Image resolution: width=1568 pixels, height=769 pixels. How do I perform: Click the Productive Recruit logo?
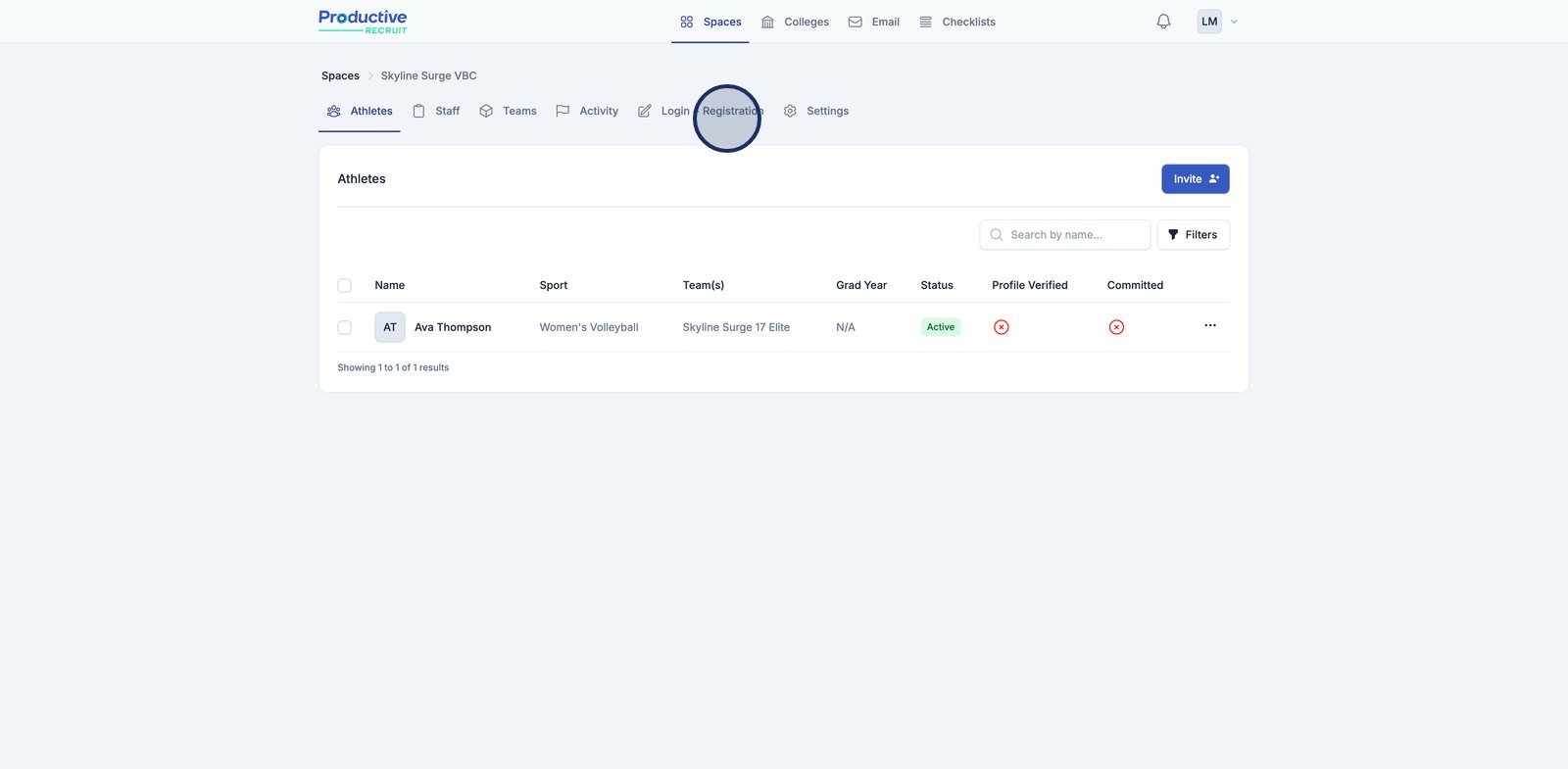[x=363, y=22]
